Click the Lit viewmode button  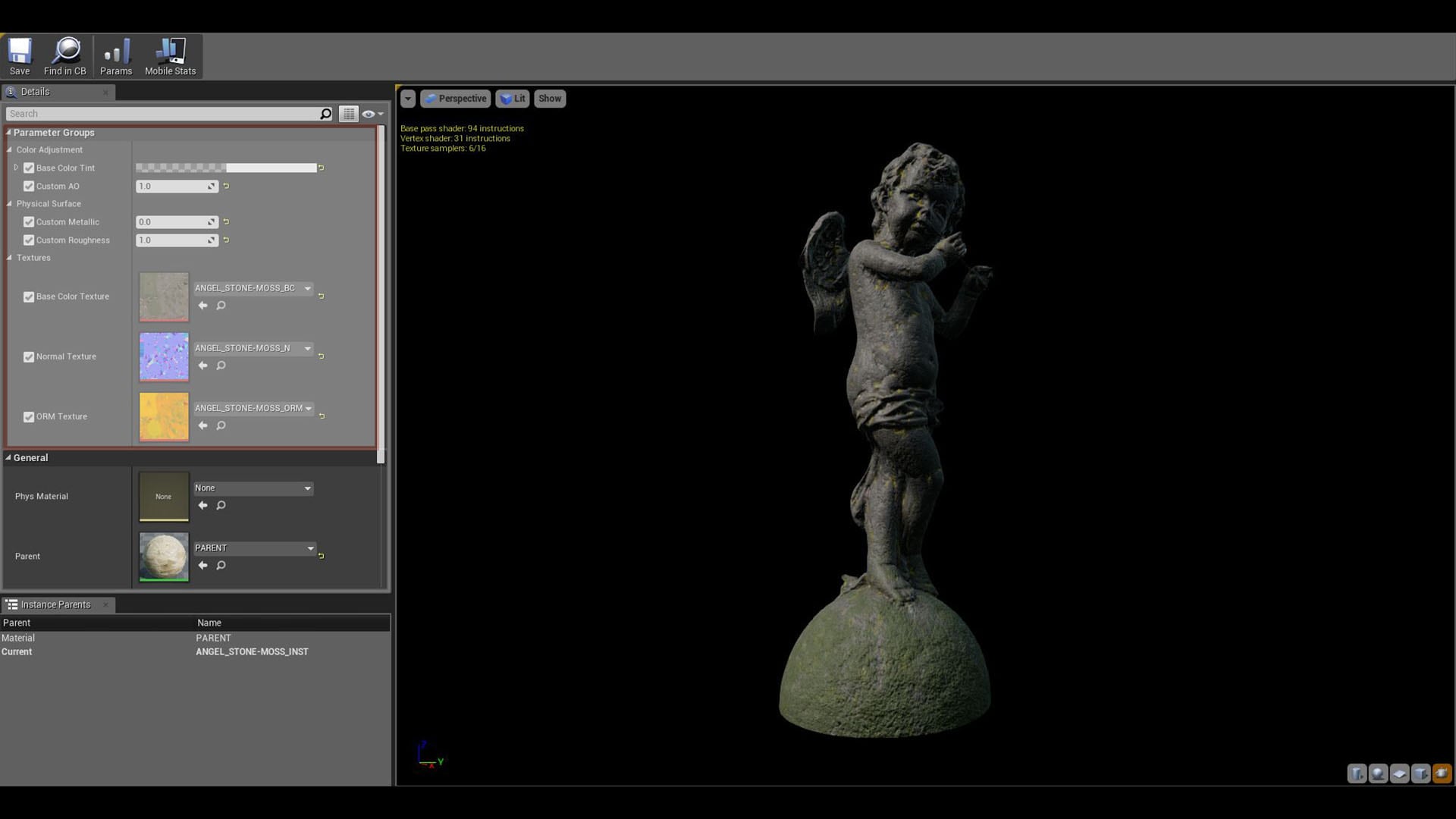point(513,99)
